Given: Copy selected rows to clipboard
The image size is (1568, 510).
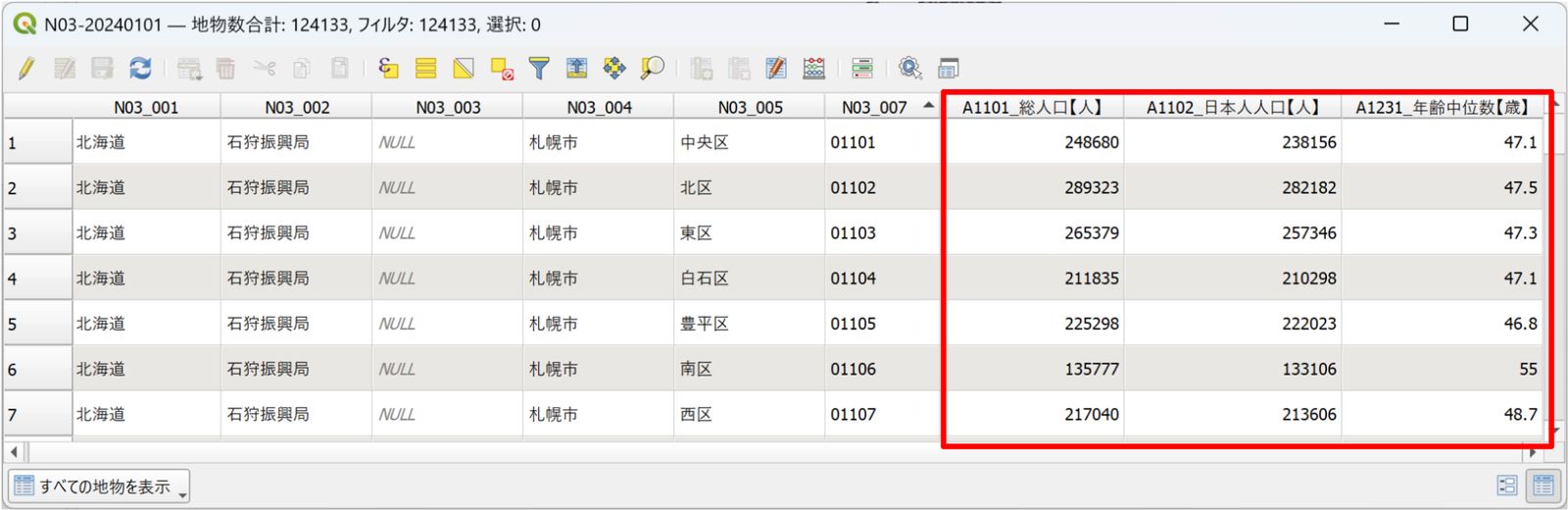Looking at the screenshot, I should [x=302, y=68].
